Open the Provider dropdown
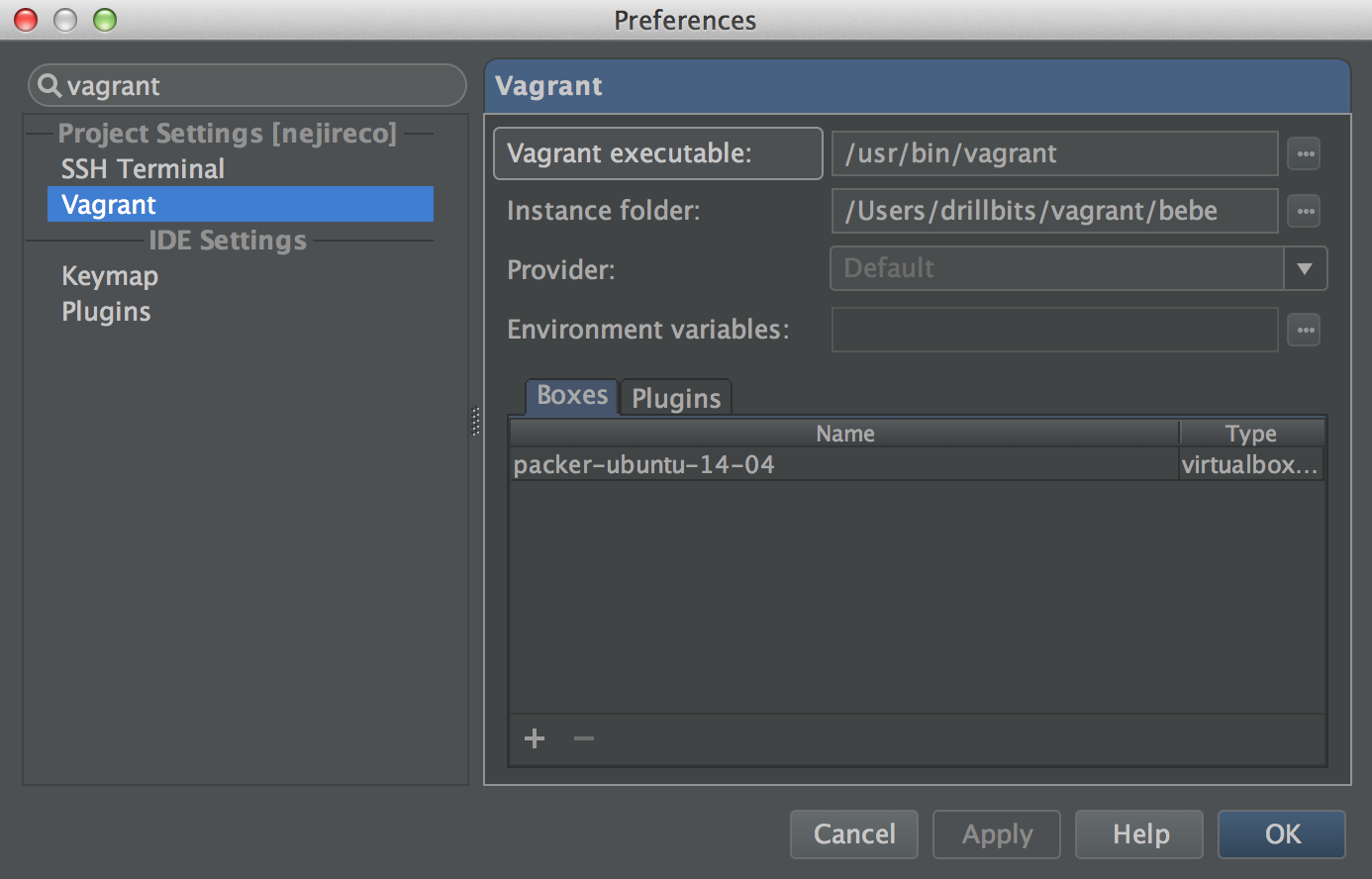Screen dimensions: 1372x879 pos(1305,268)
